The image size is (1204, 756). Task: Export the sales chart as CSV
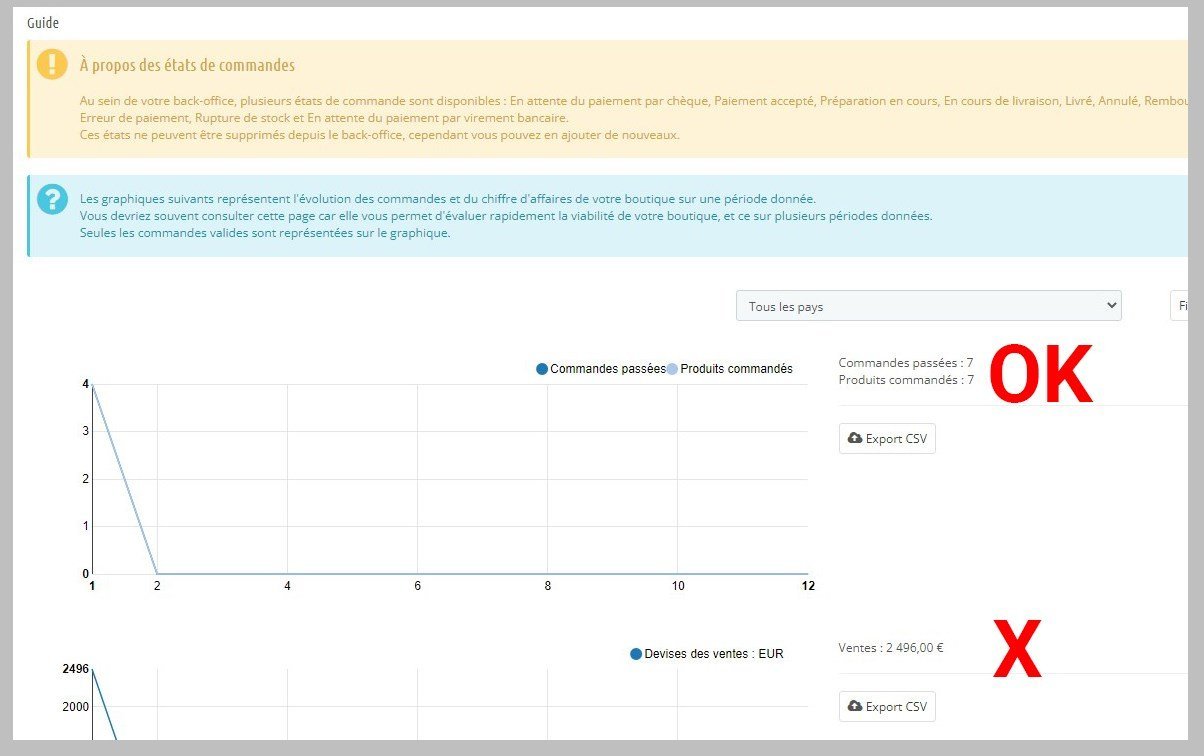(x=887, y=706)
